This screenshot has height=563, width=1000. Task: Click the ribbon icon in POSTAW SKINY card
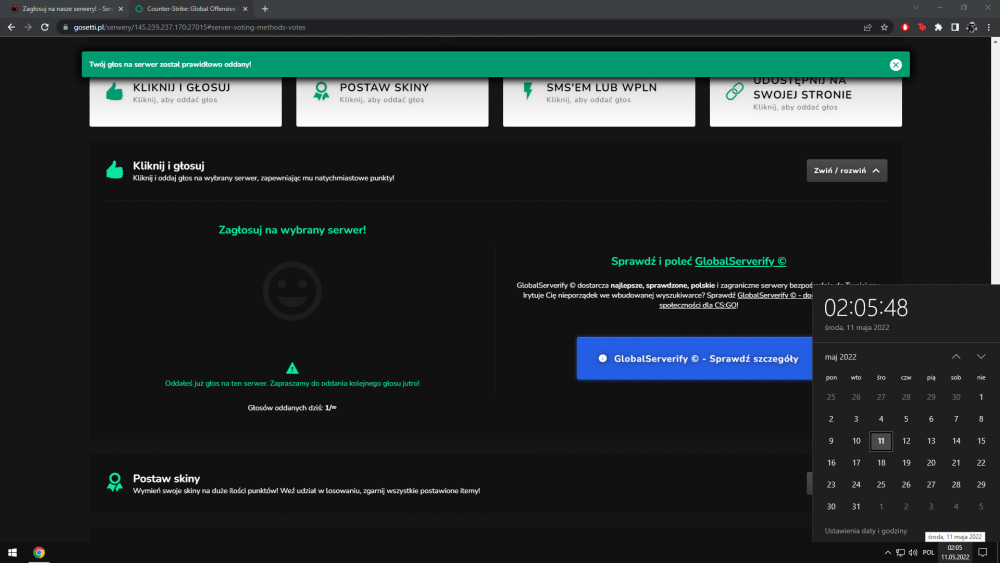321,91
